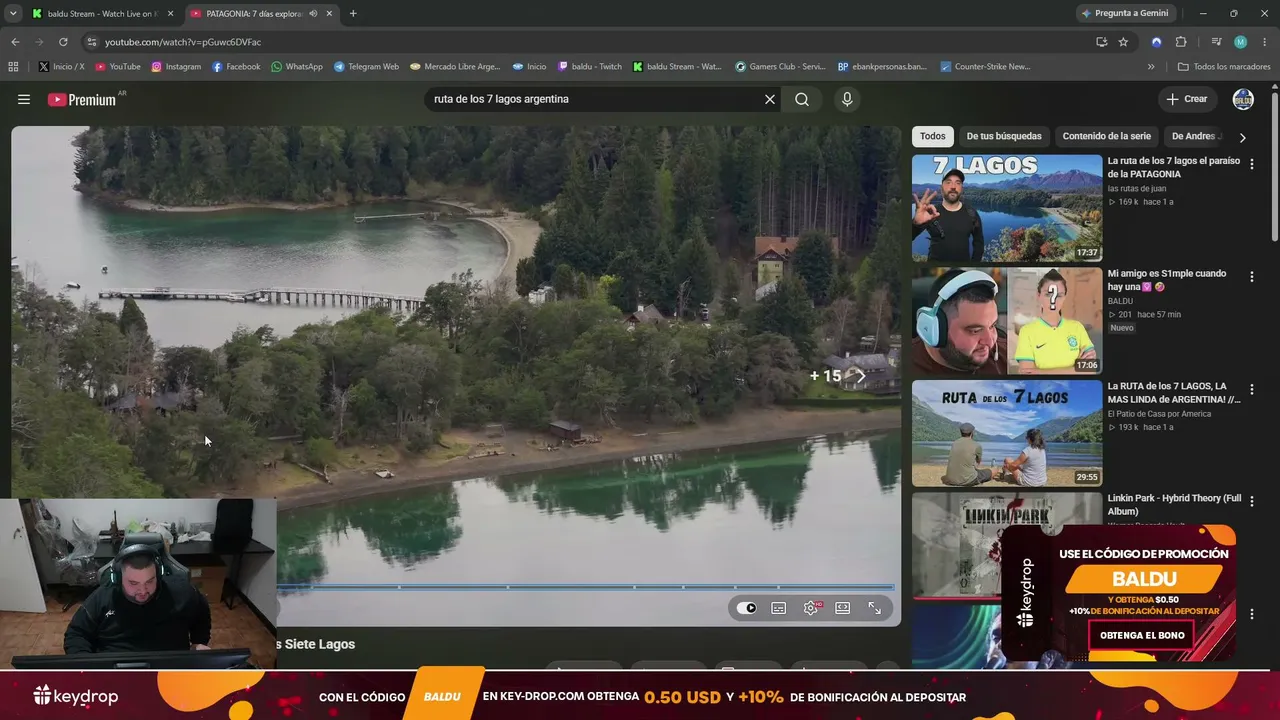The height and width of the screenshot is (720, 1280).
Task: Open the media controls icon in Chrome toolbar
Action: (1216, 42)
